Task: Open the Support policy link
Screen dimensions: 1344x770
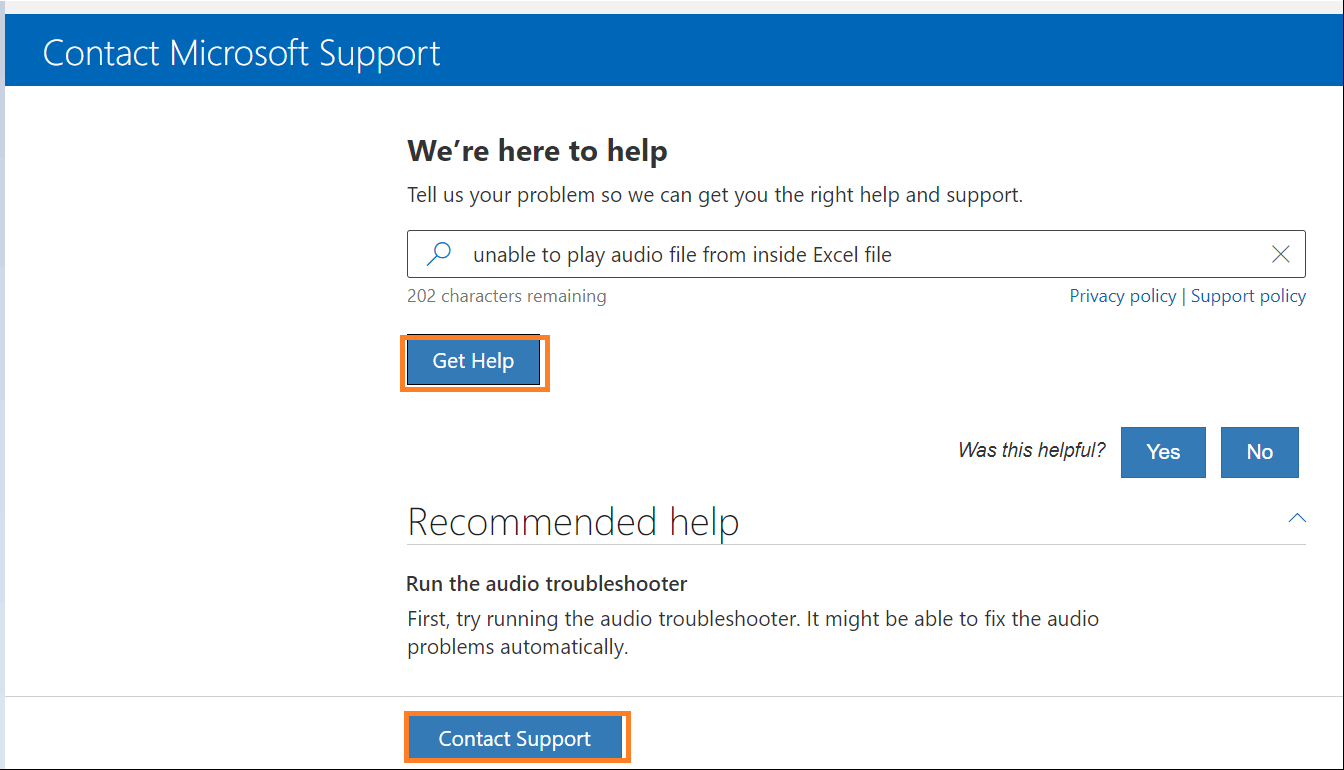Action: 1248,296
